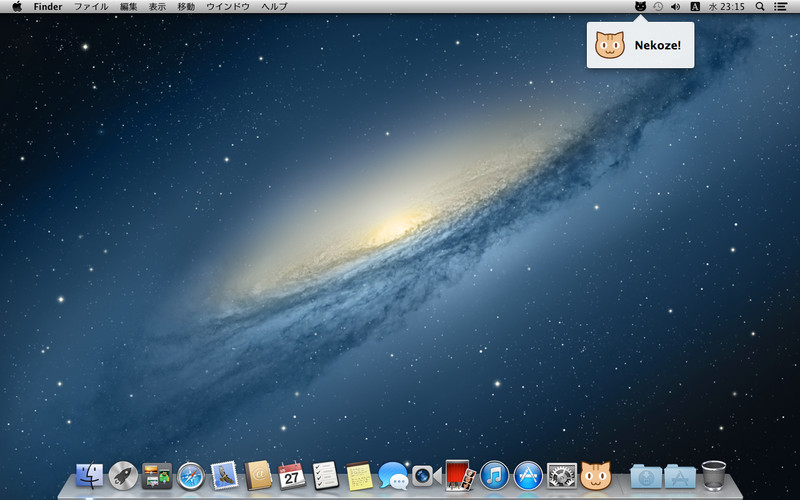Open System Preferences gear icon

(x=562, y=476)
